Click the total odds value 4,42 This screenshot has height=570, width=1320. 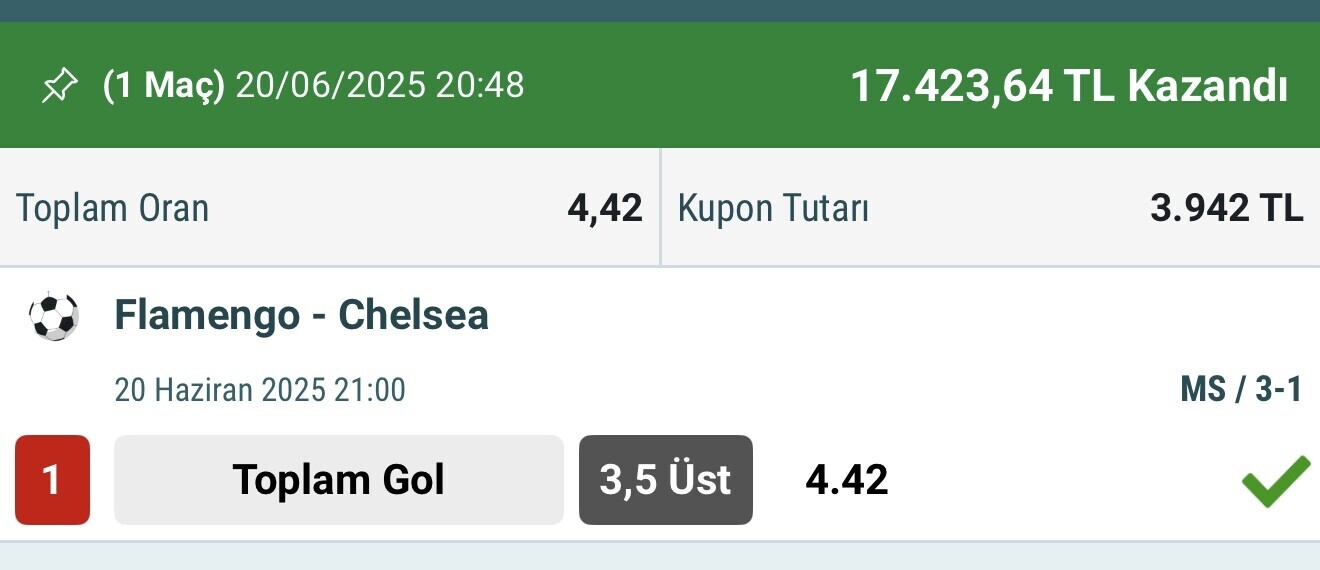[x=605, y=209]
